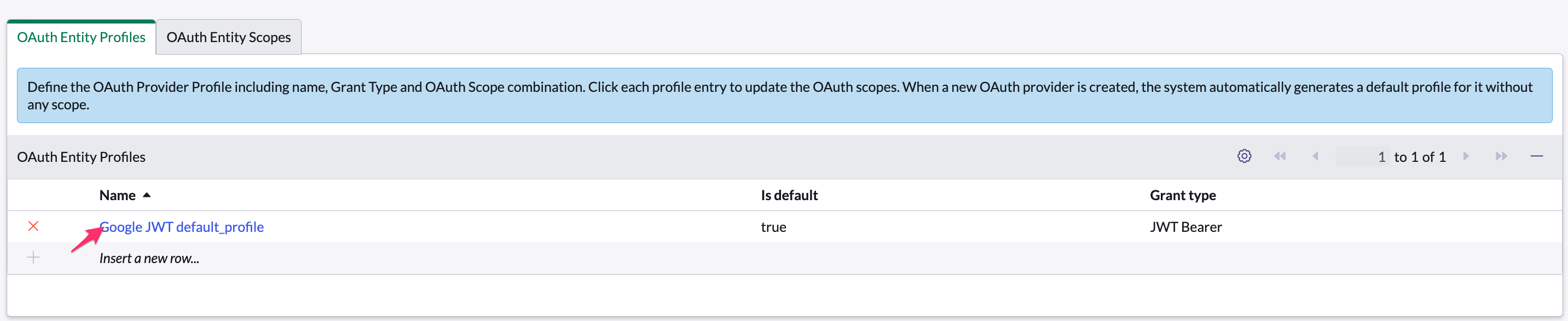
Task: Delete the profile row using the red X
Action: tap(33, 226)
